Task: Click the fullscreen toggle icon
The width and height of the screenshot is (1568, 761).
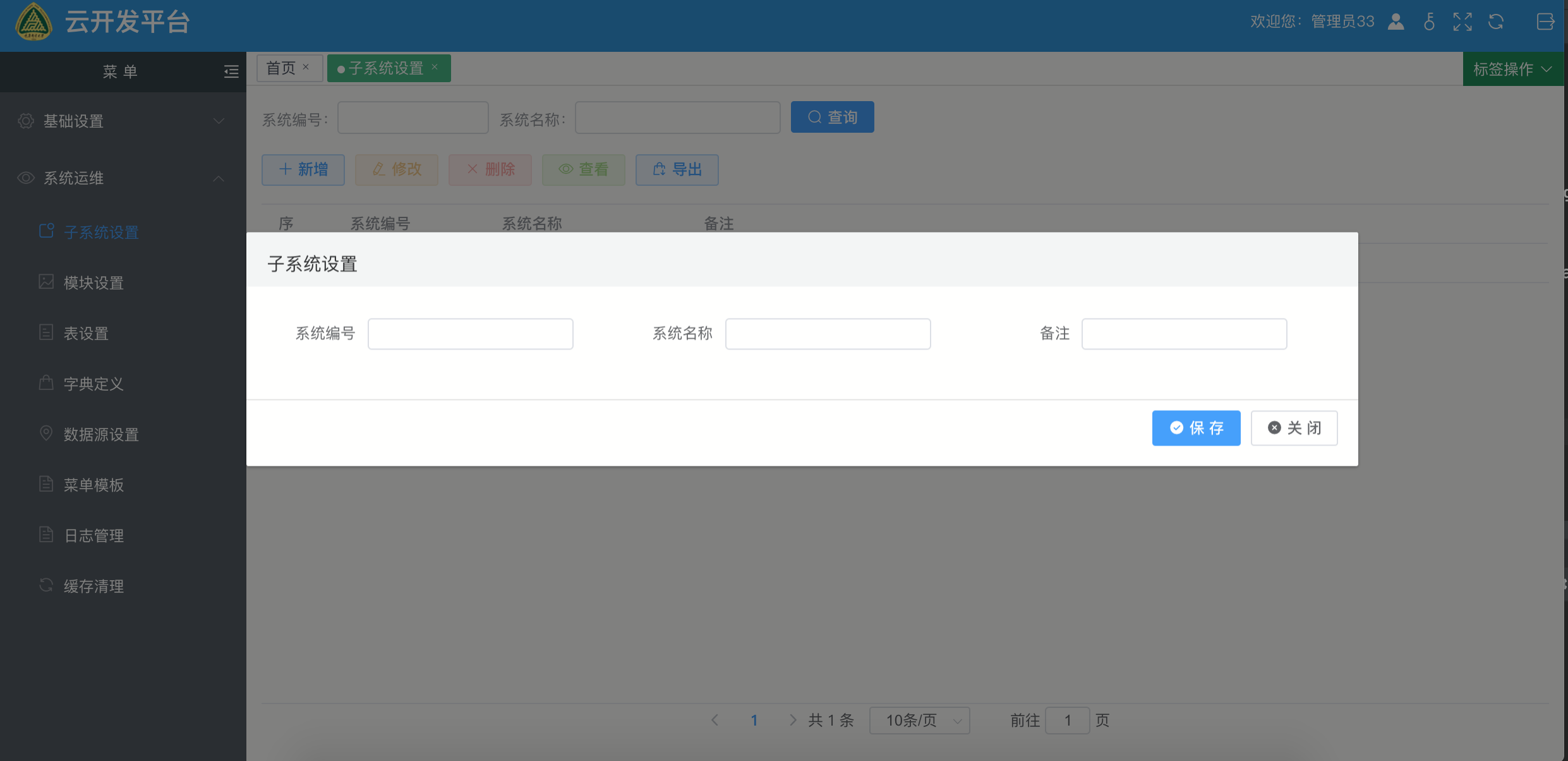Action: pos(1462,21)
